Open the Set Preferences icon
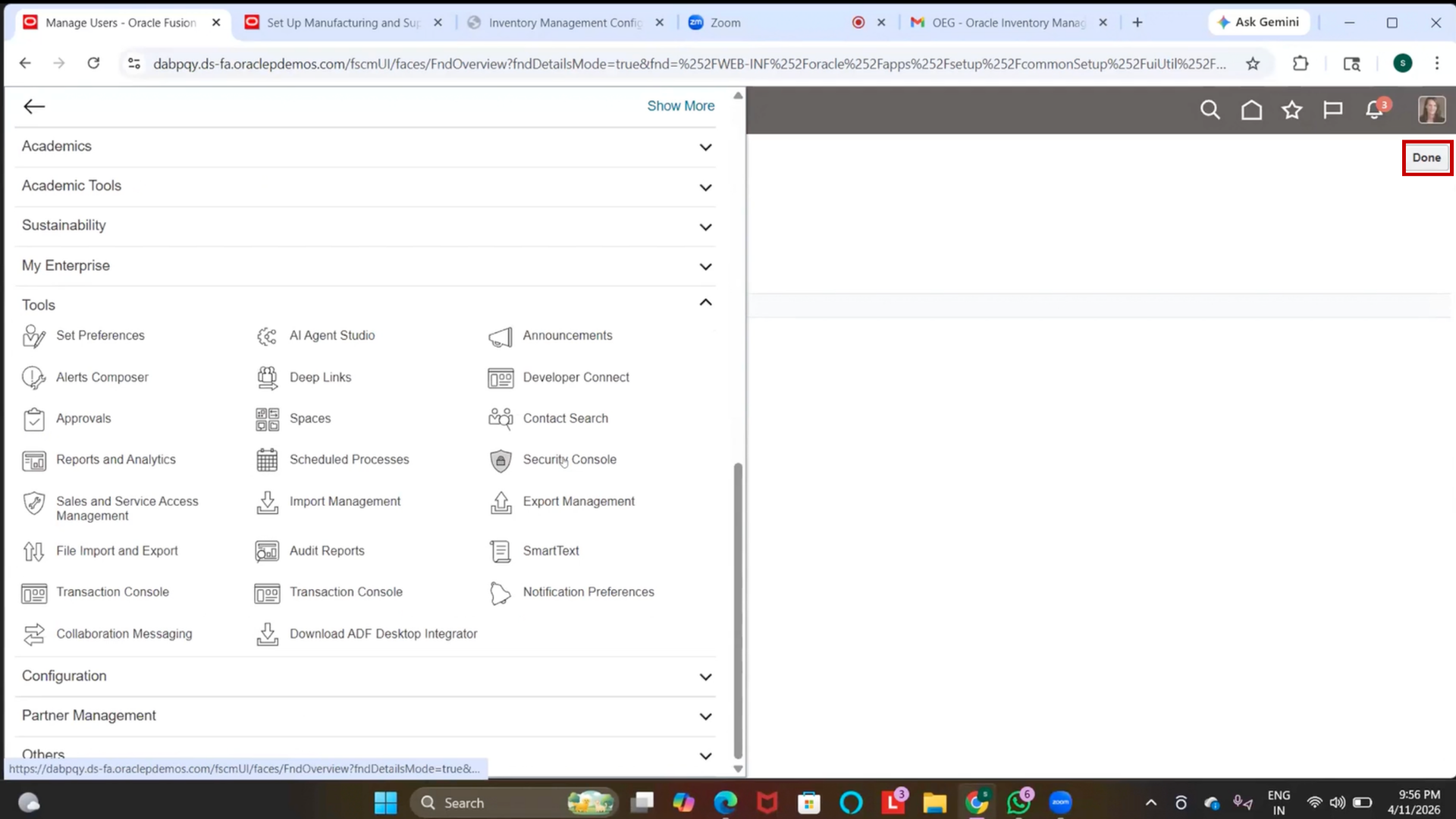 point(34,336)
